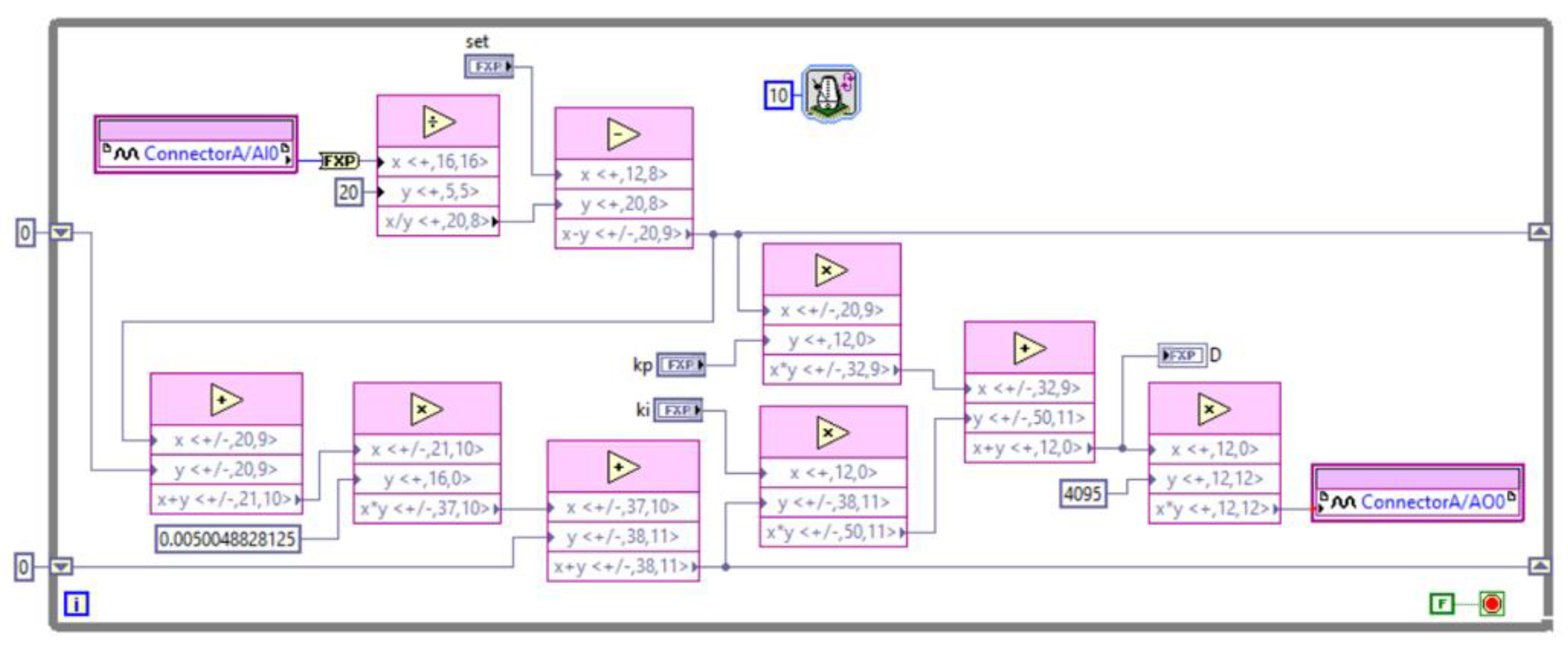Select the ConnectorA/AI0 input node
The height and width of the screenshot is (648, 1568).
point(195,146)
